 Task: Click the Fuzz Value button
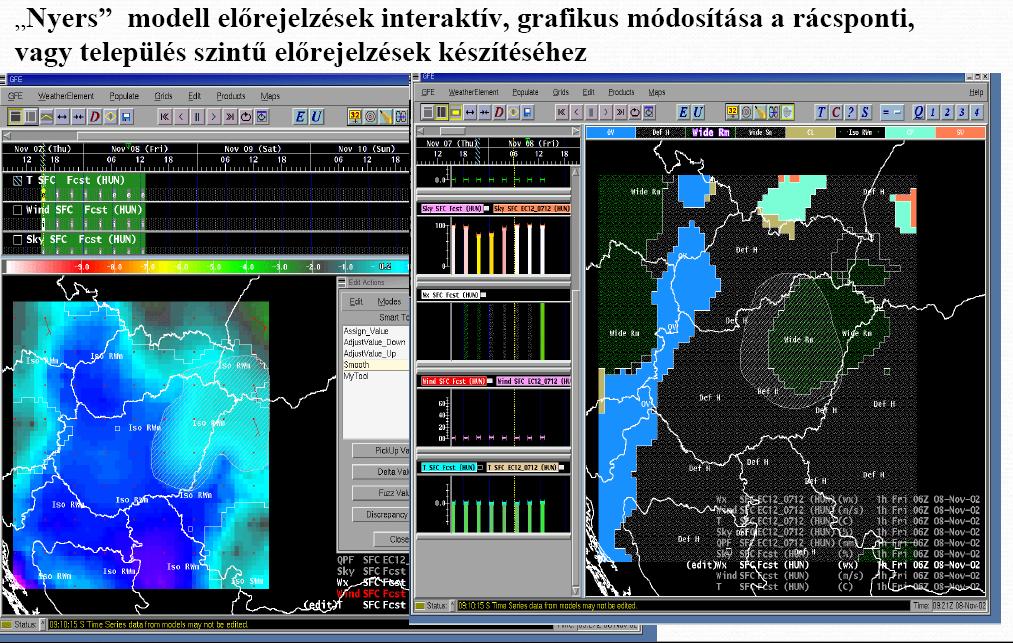381,492
